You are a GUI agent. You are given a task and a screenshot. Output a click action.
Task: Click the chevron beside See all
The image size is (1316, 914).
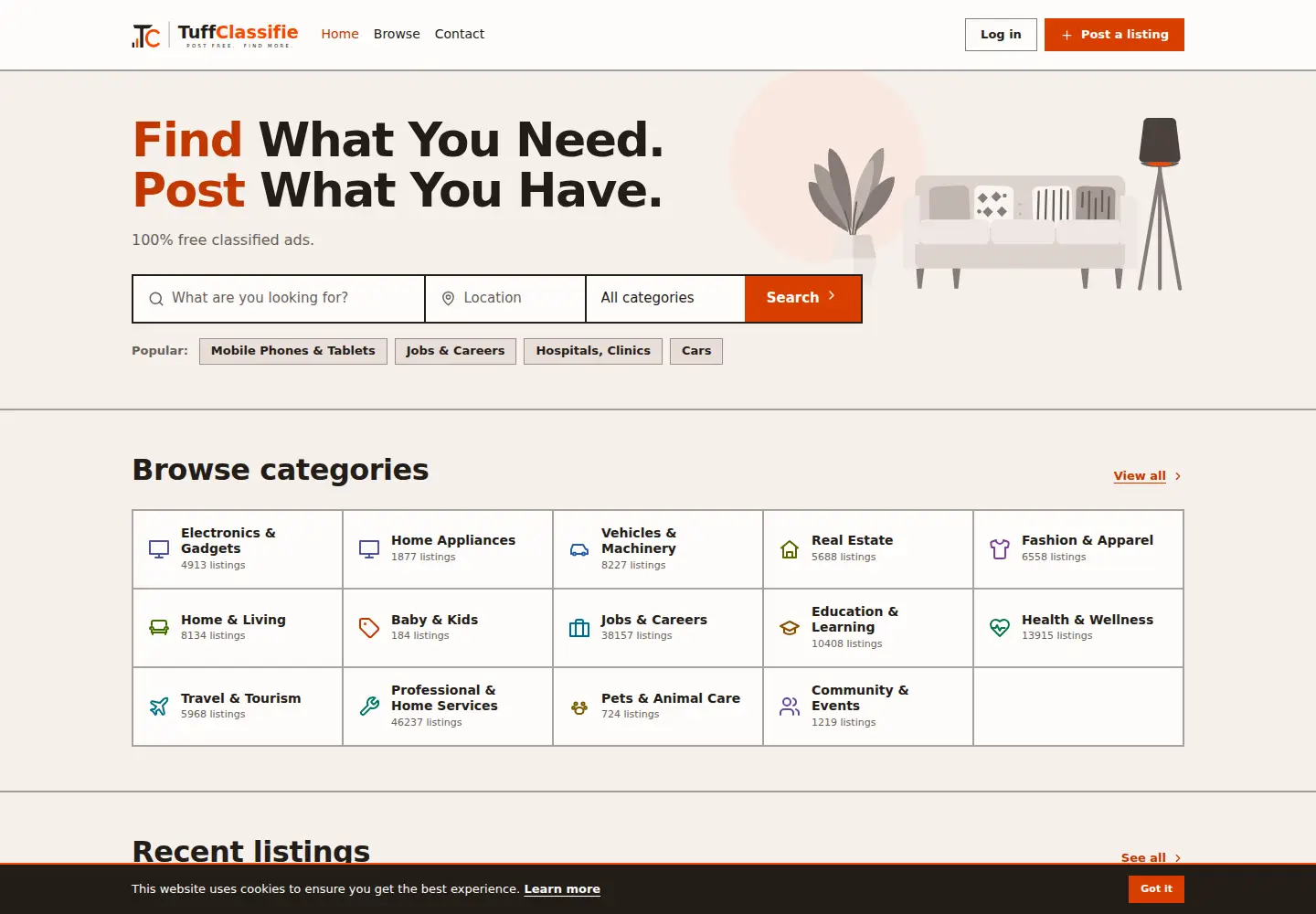tap(1178, 858)
